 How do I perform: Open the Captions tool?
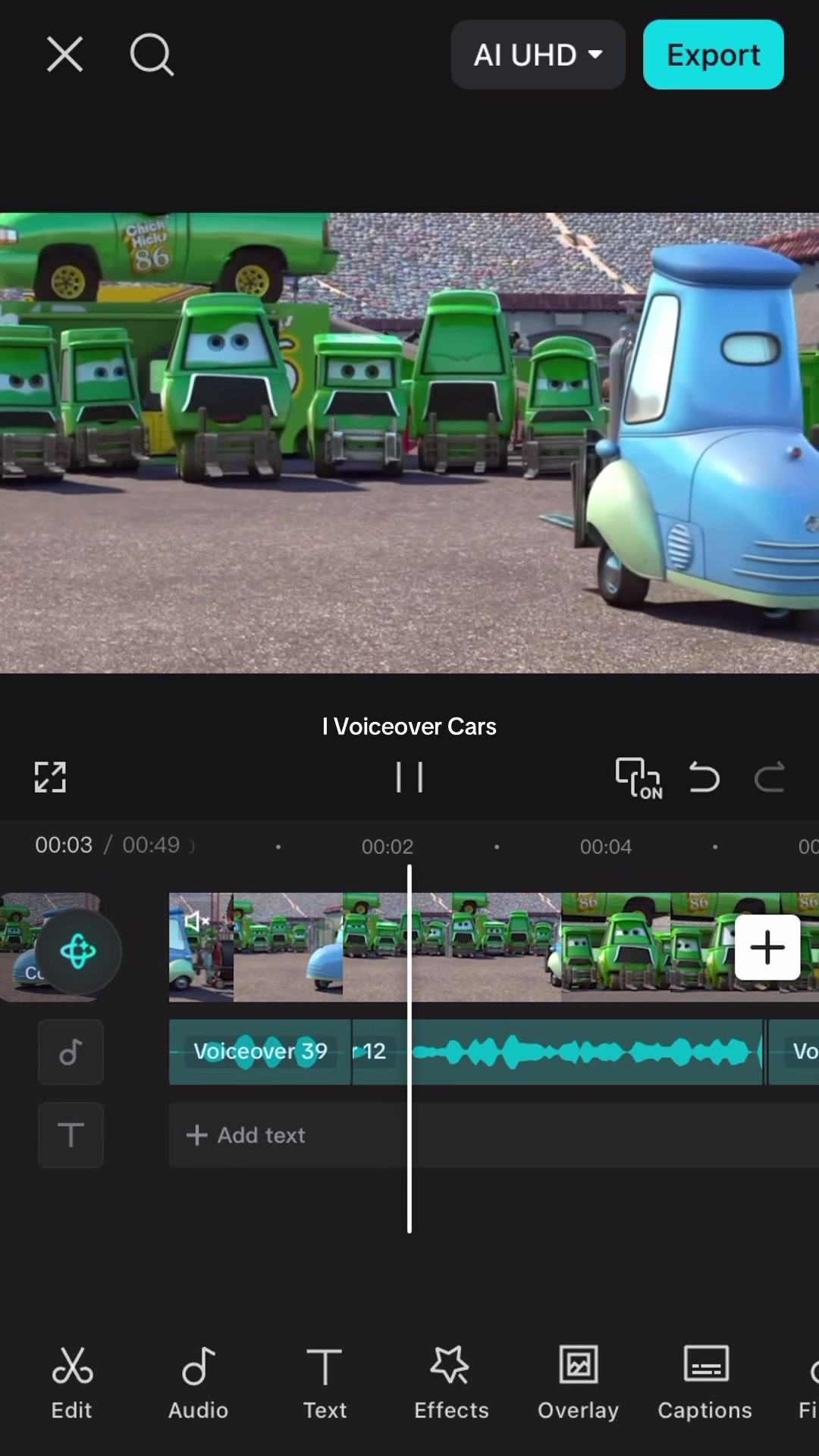point(705,1382)
